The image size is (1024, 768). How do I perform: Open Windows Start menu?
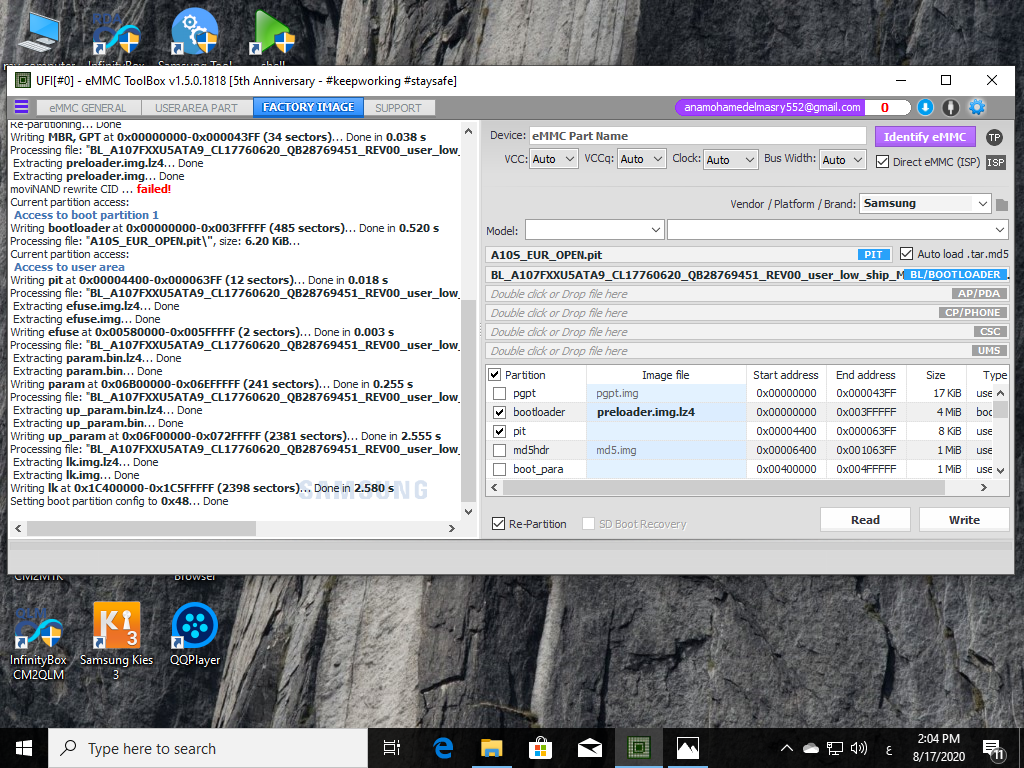pyautogui.click(x=24, y=748)
